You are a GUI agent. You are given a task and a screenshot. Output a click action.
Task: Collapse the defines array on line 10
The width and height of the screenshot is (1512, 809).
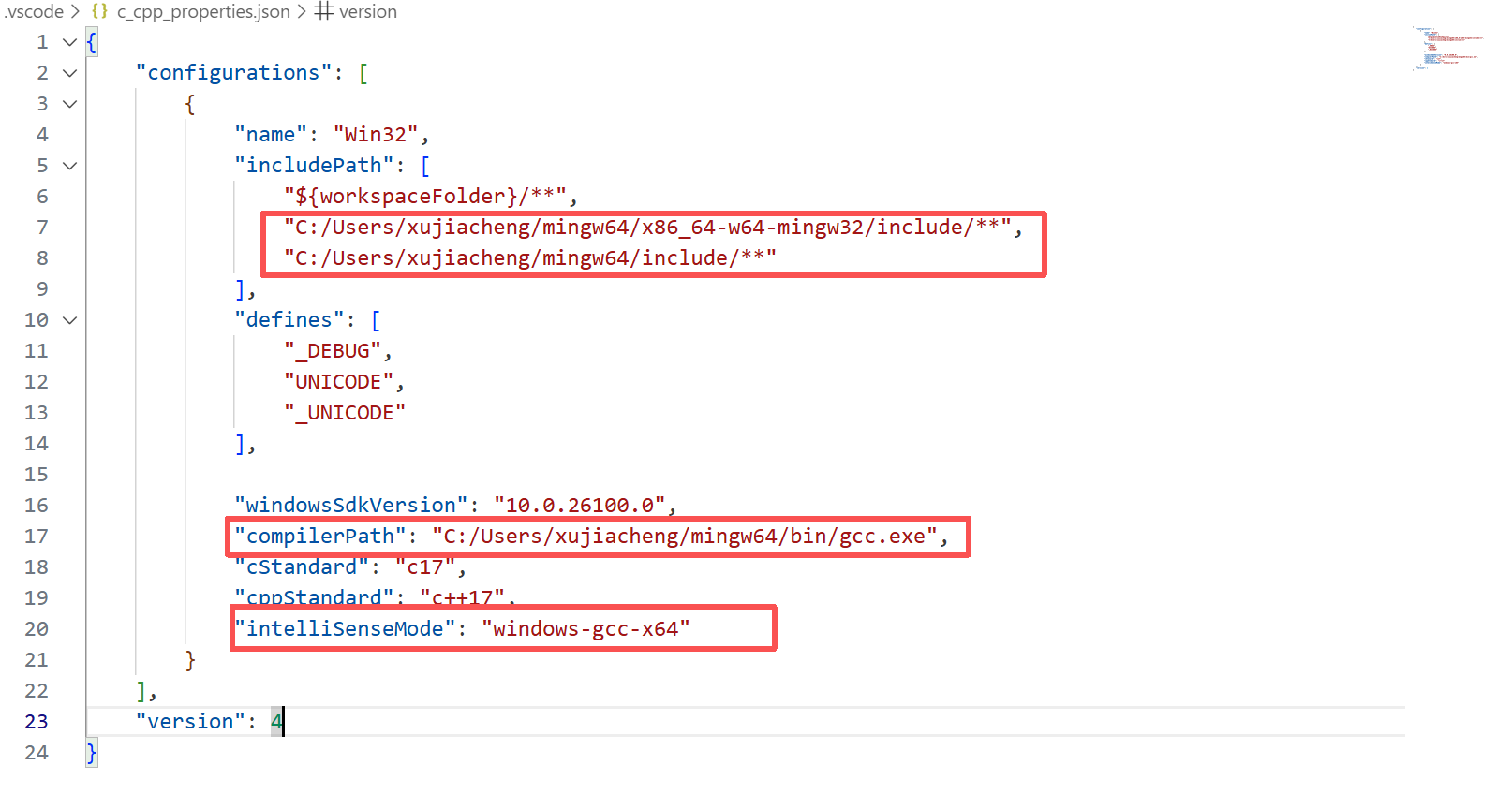coord(69,320)
